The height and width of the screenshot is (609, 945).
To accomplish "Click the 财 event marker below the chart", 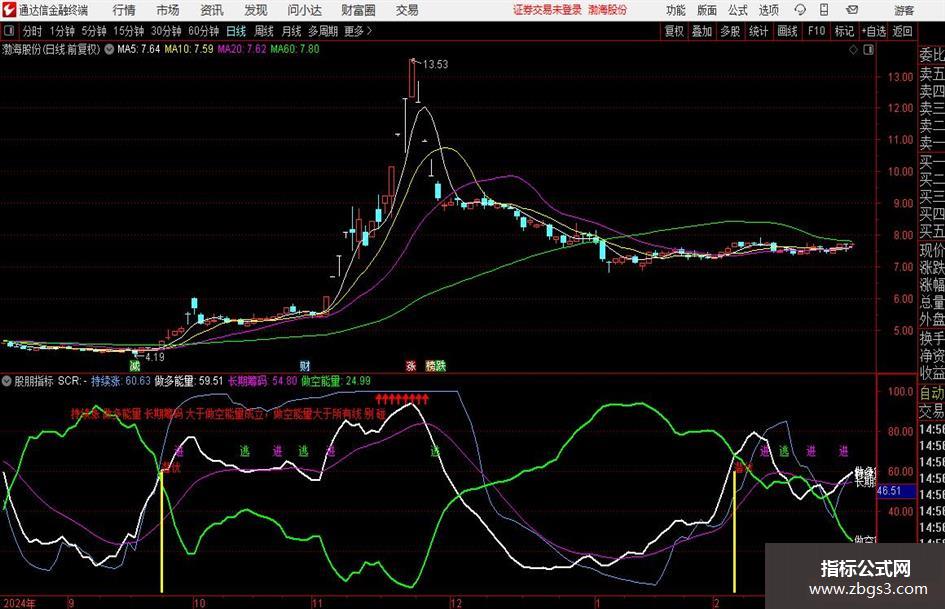I will pos(304,366).
